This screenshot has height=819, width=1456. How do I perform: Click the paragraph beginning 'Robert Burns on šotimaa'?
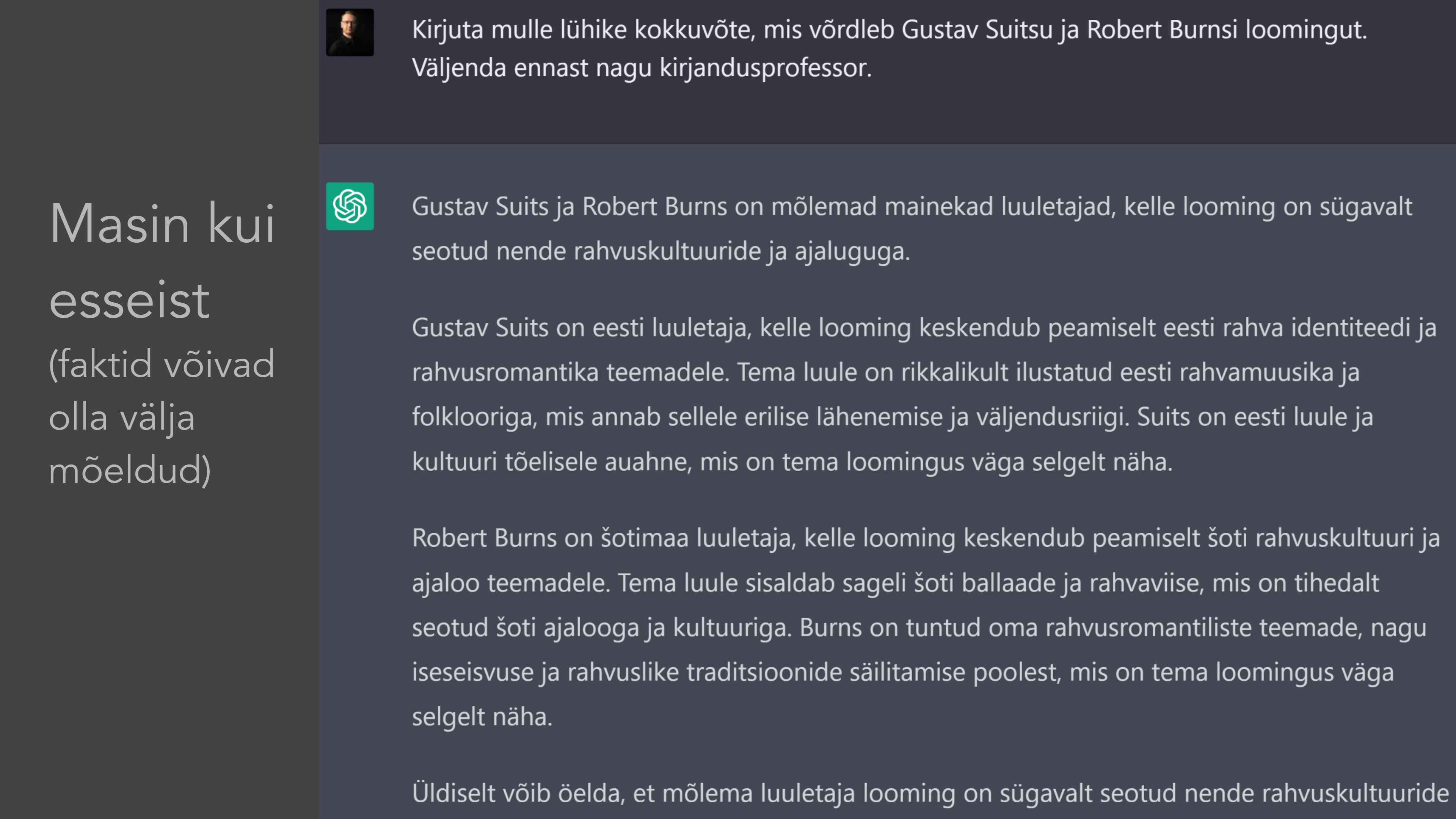(x=926, y=627)
